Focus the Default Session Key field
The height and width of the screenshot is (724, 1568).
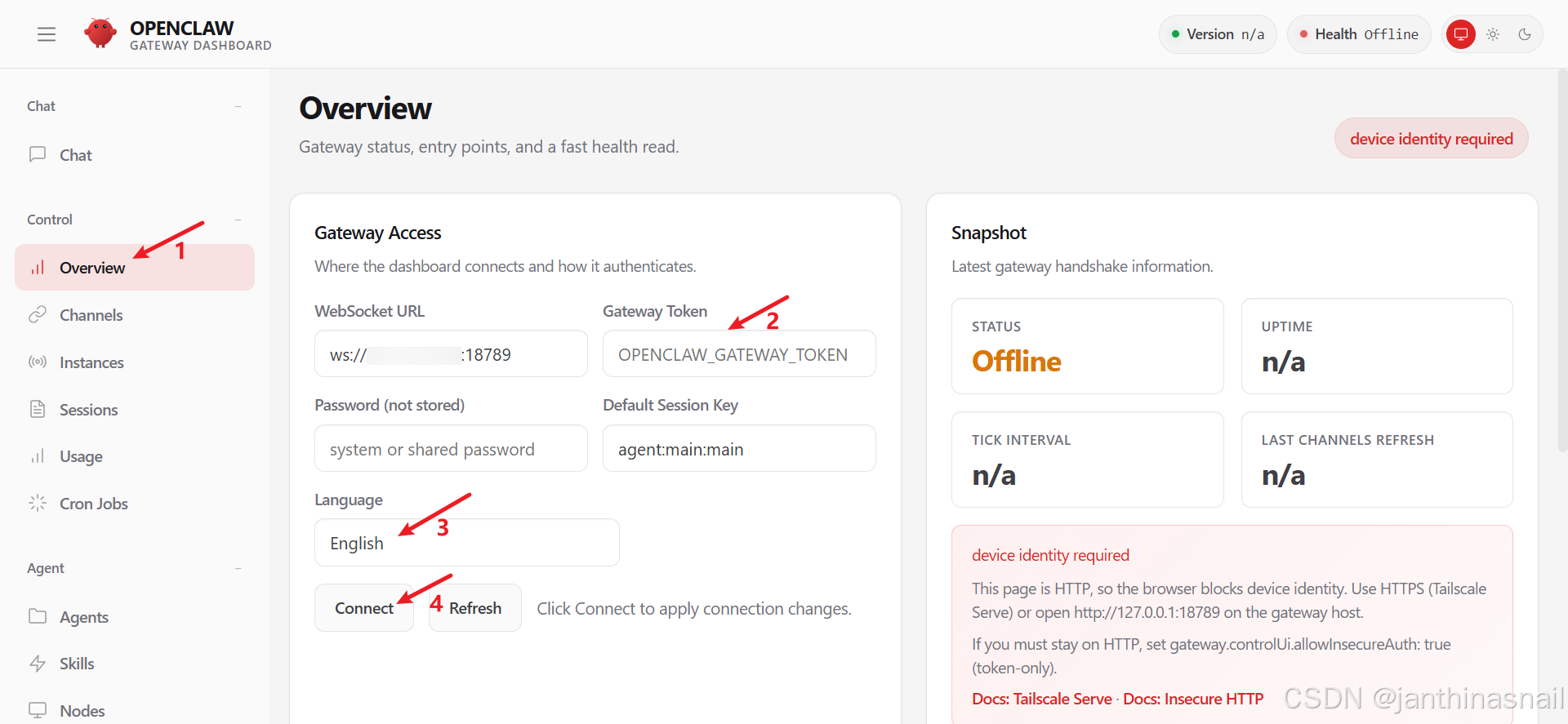point(739,449)
